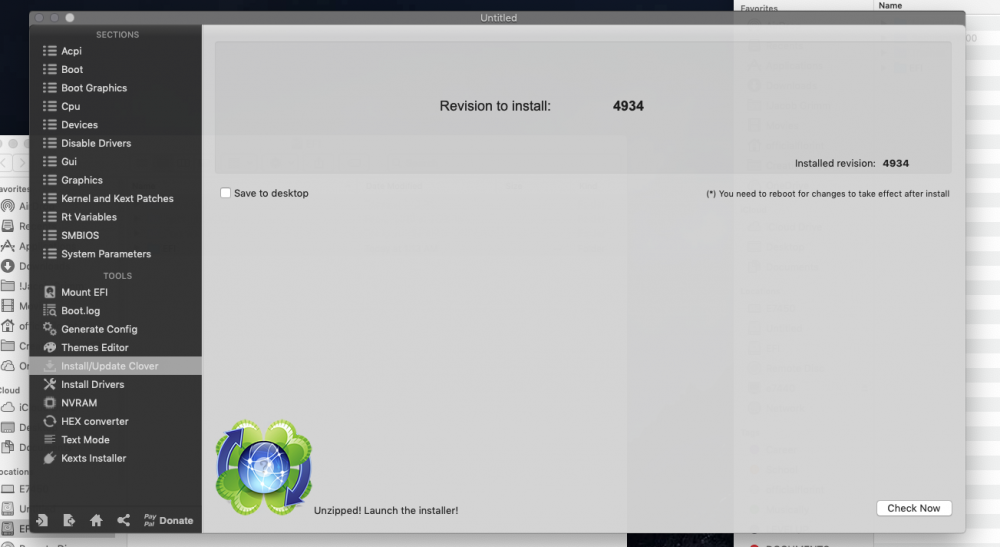This screenshot has height=547, width=1000.
Task: Open Kernel and Kext Patches
Action: click(117, 199)
